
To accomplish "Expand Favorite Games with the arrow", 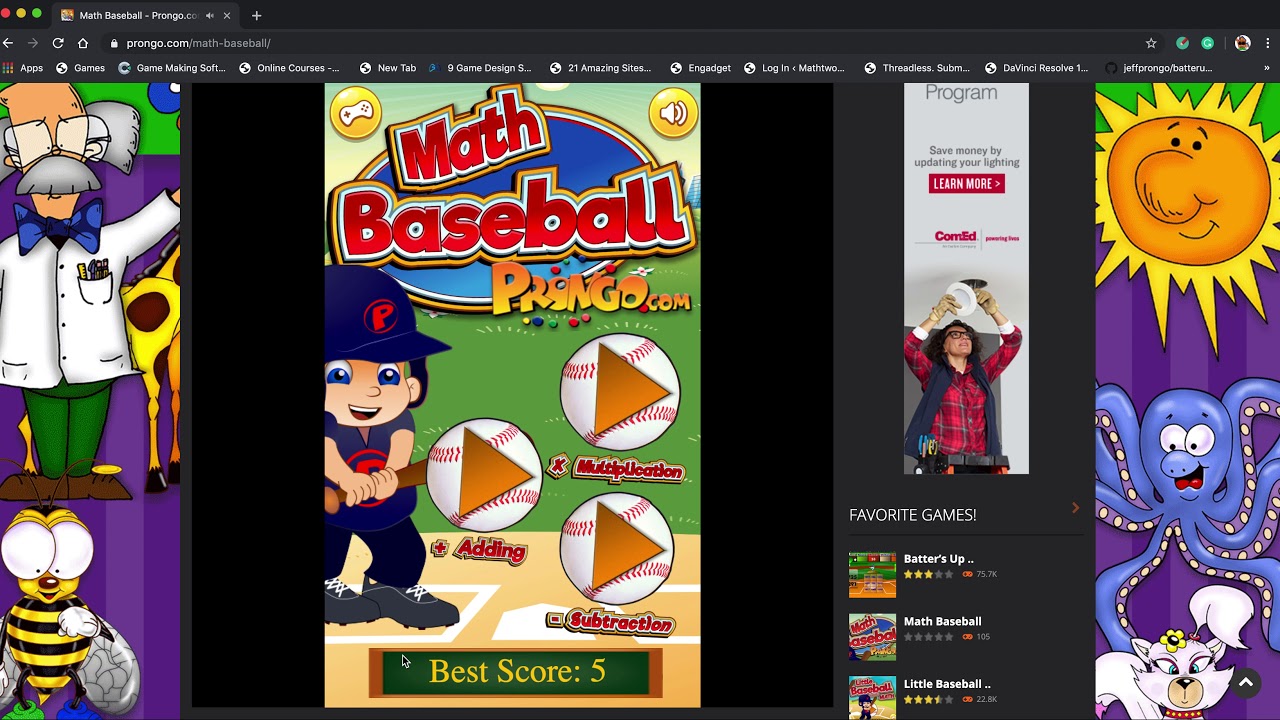I will 1075,508.
